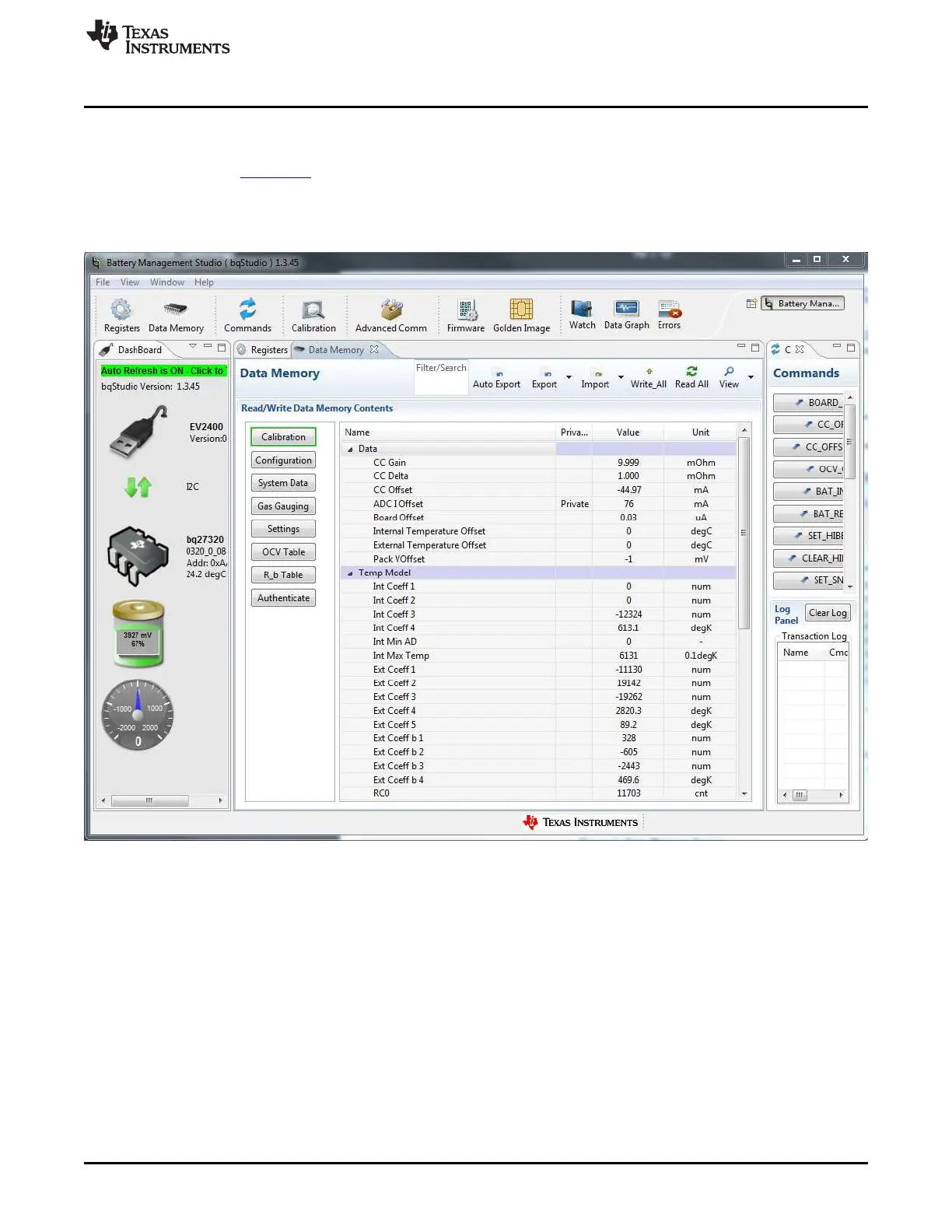The width and height of the screenshot is (952, 1232).
Task: Select the Settings category button
Action: click(283, 529)
